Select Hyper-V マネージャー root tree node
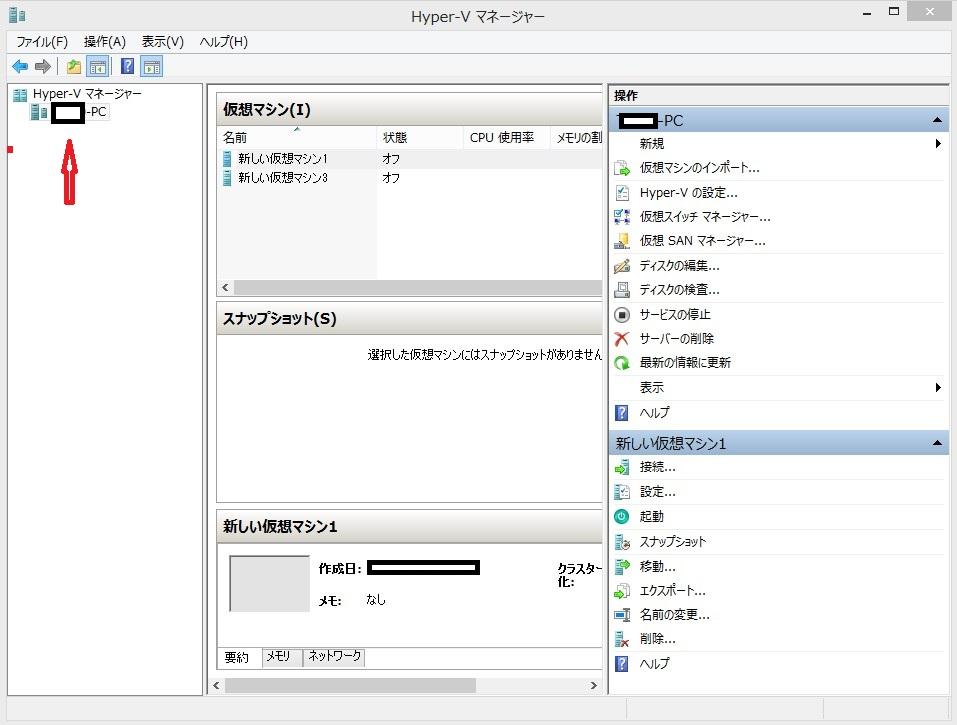 click(87, 93)
